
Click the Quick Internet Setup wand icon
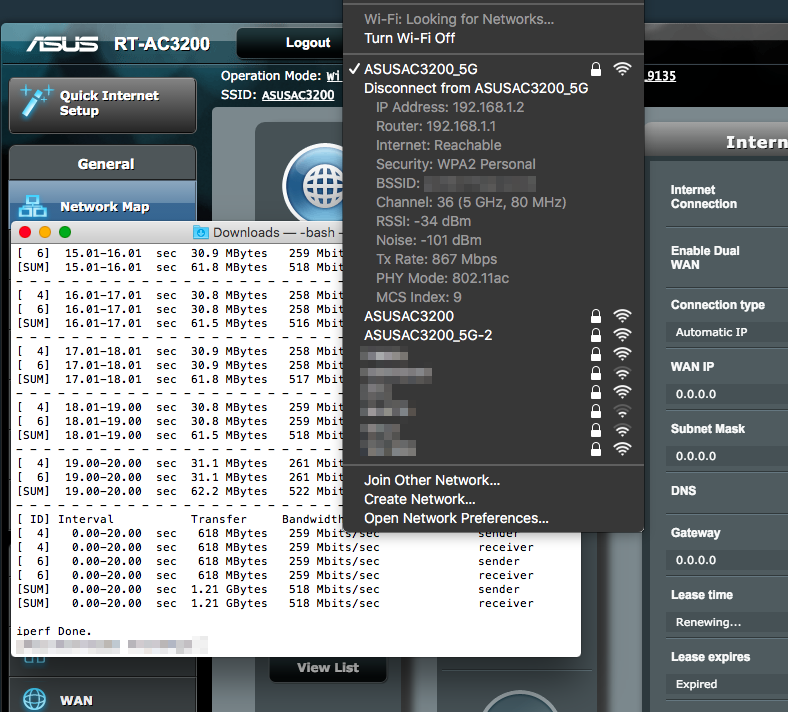[34, 102]
